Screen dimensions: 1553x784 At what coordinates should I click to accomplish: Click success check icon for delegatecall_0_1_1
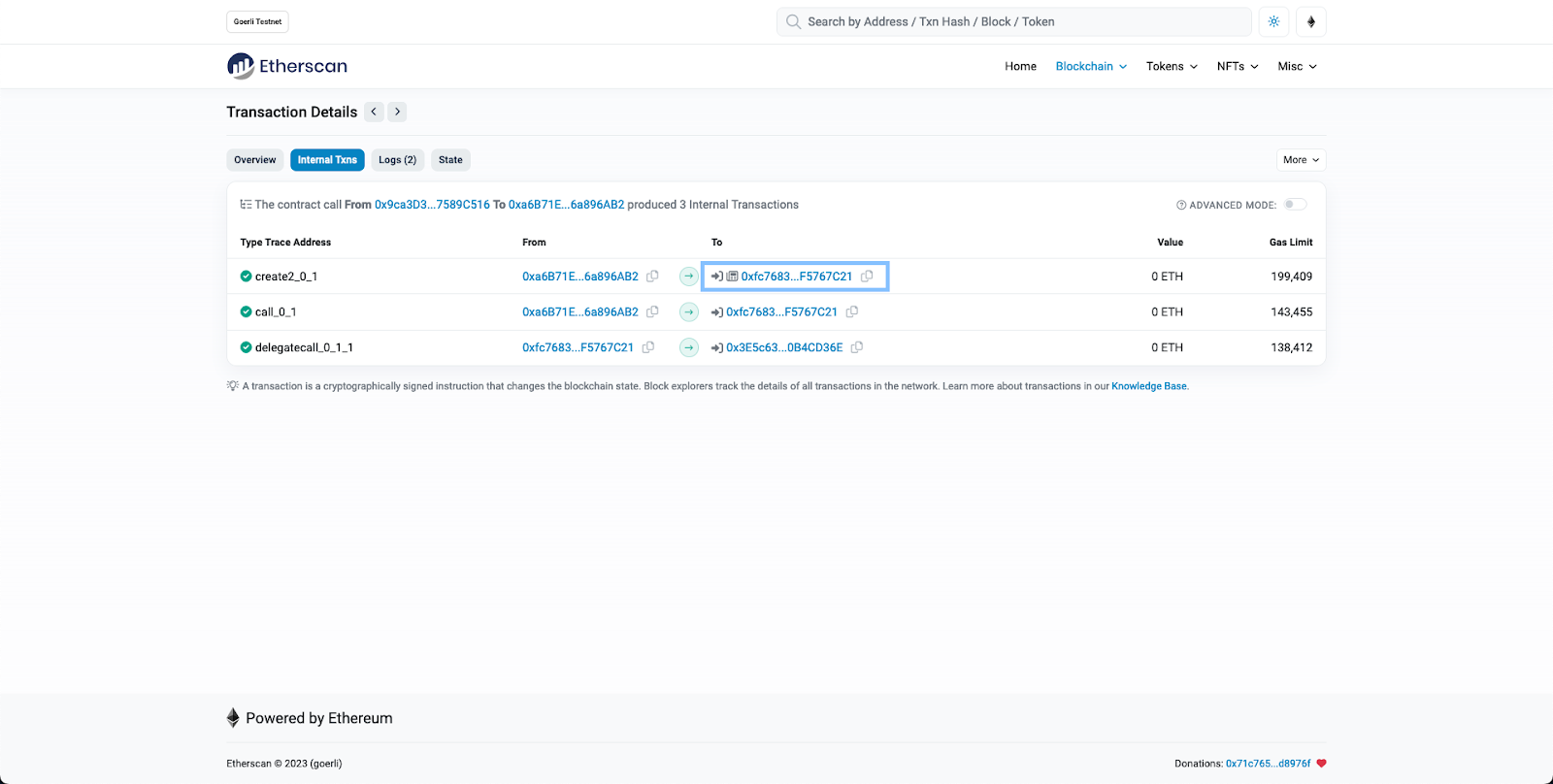coord(246,347)
